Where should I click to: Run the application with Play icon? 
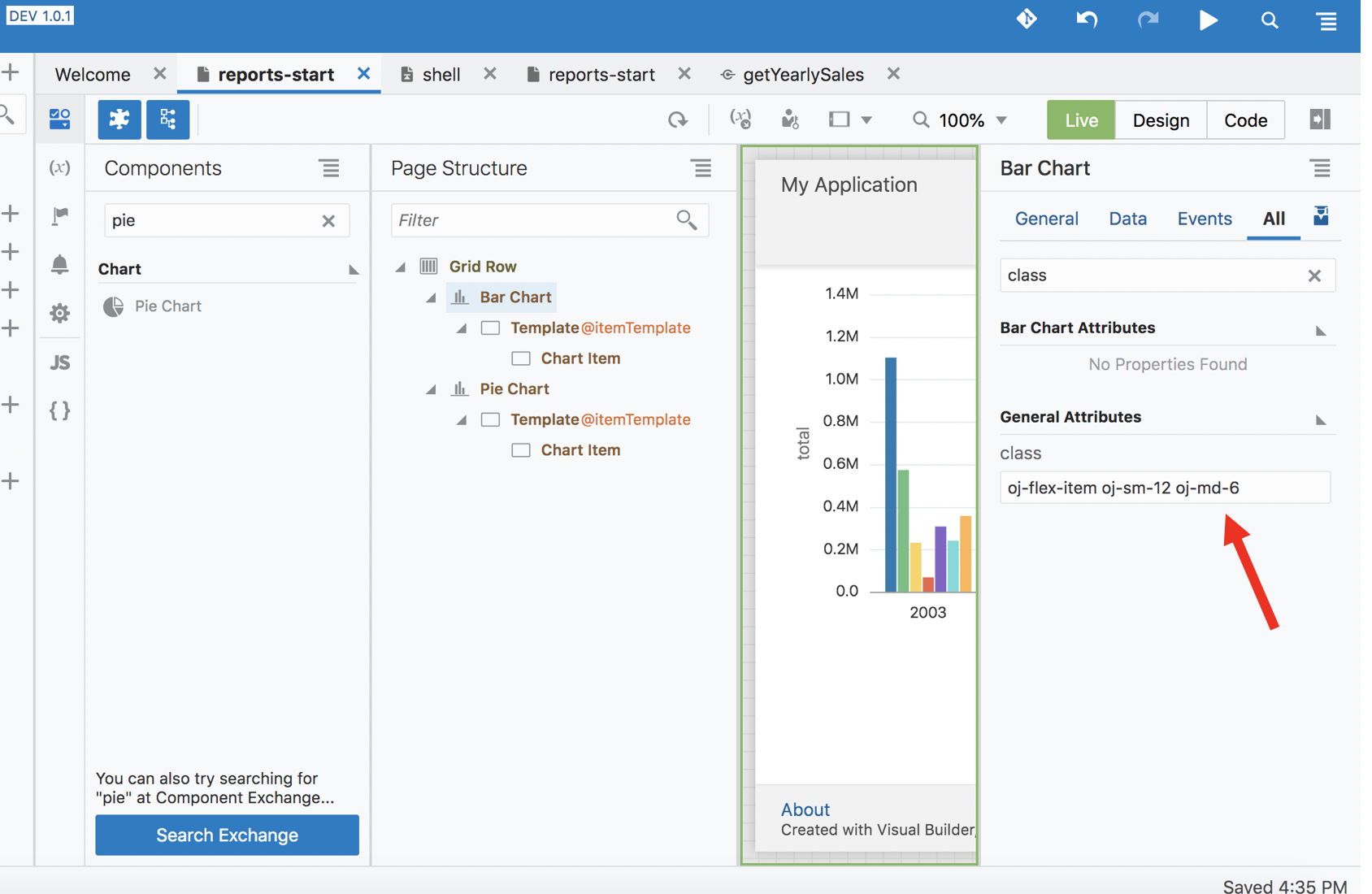point(1208,20)
